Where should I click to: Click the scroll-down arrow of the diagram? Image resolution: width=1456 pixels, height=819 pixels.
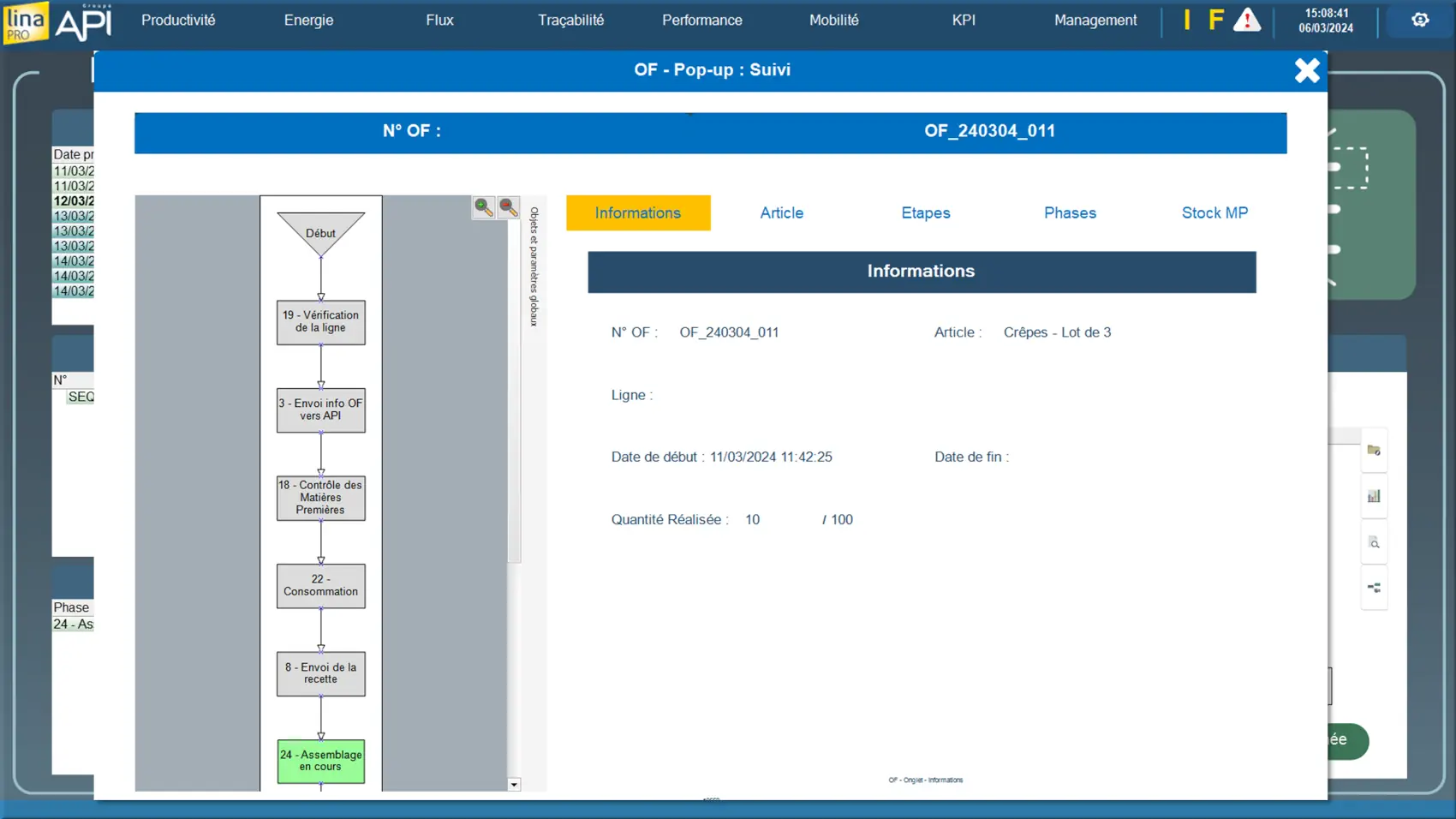pos(514,785)
